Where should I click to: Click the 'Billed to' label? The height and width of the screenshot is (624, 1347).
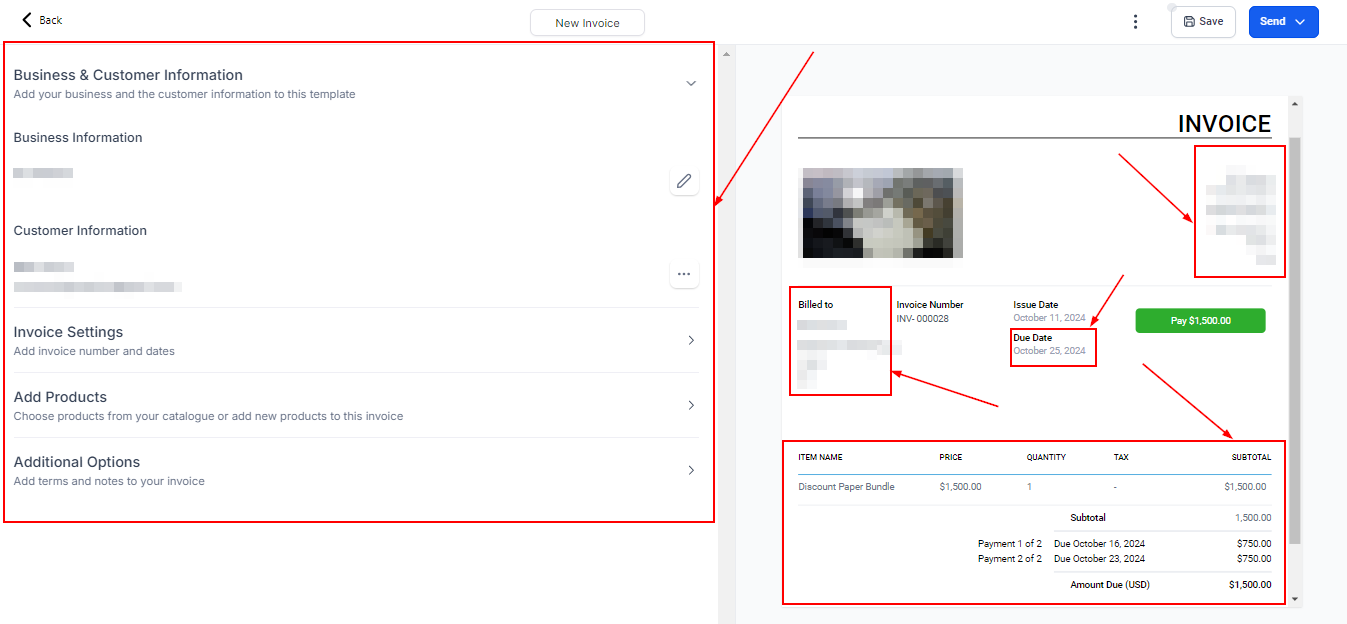pyautogui.click(x=815, y=305)
